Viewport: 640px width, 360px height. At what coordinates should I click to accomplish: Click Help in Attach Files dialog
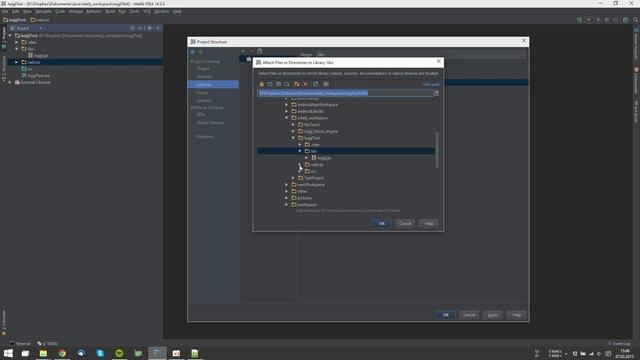pos(429,224)
